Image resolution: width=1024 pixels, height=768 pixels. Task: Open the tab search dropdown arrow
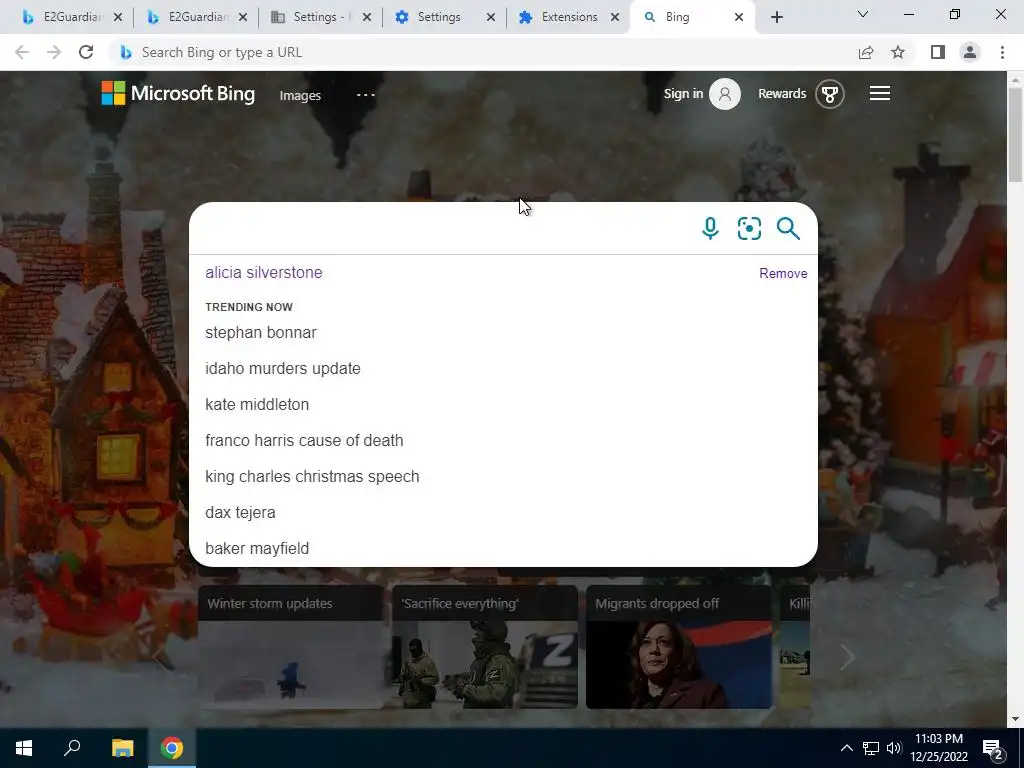[863, 14]
